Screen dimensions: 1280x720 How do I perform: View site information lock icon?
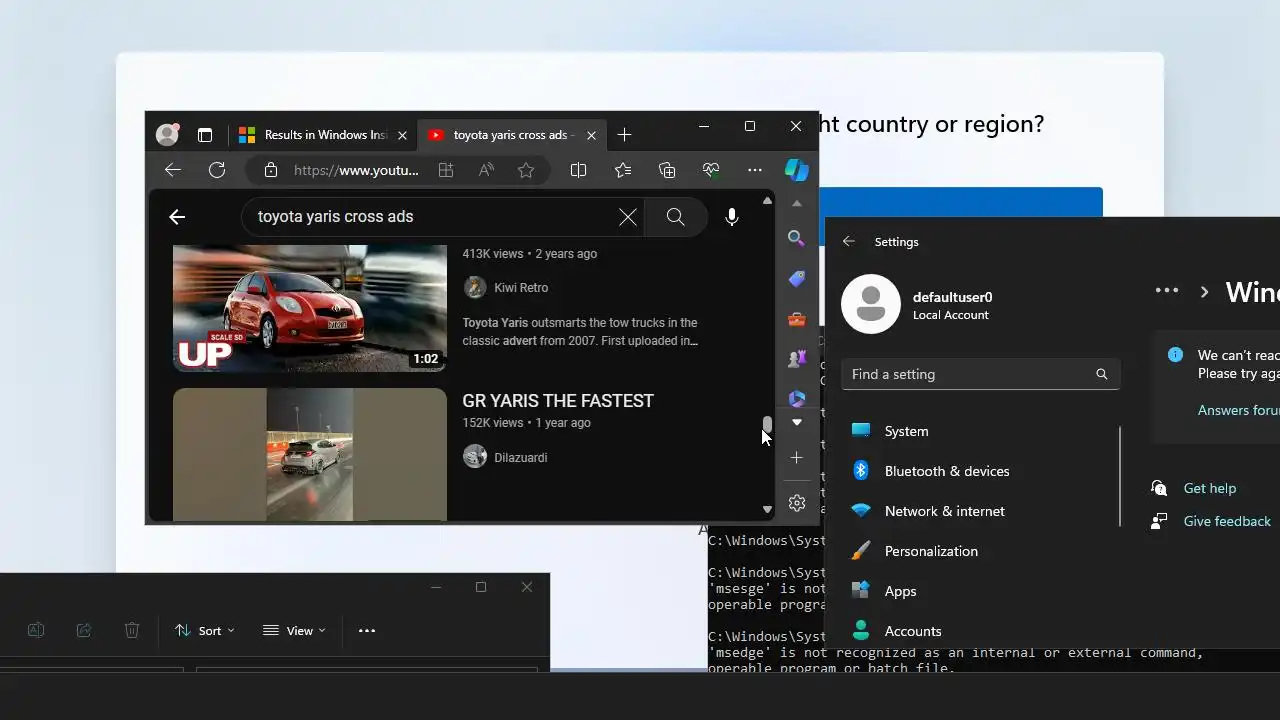click(x=270, y=170)
